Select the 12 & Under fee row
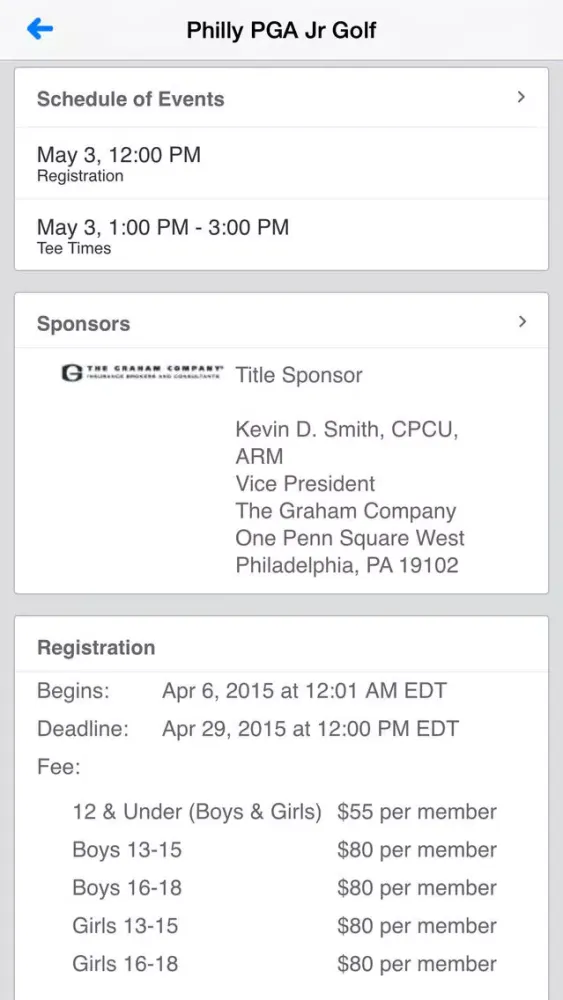This screenshot has width=563, height=1000. point(284,812)
